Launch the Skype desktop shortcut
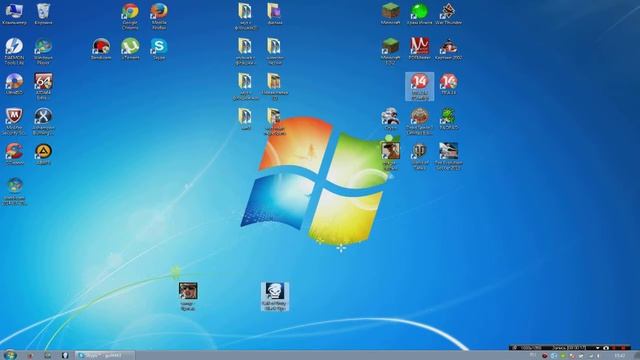Image resolution: width=640 pixels, height=360 pixels. coord(159,49)
